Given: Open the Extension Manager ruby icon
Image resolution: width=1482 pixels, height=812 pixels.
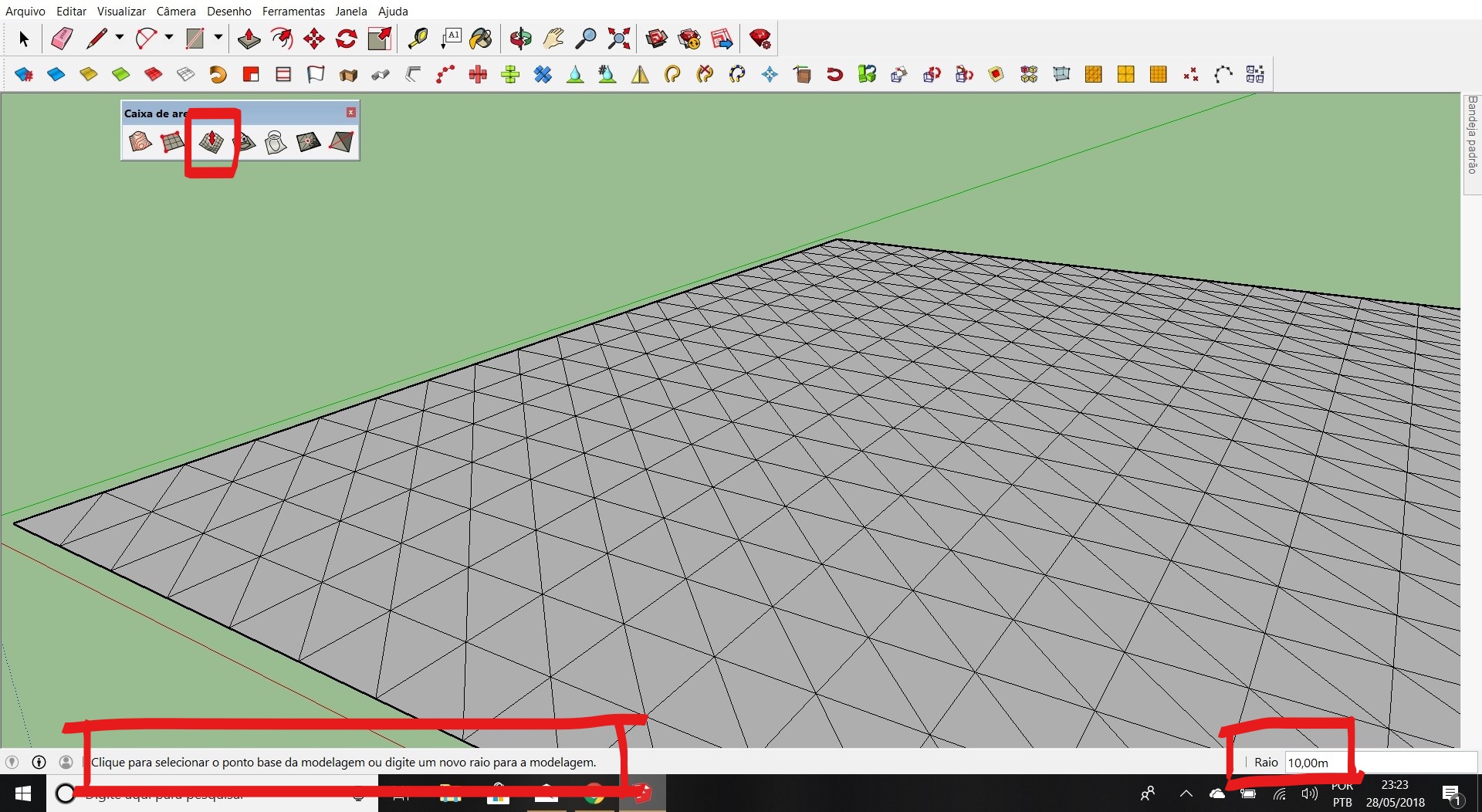Looking at the screenshot, I should click(760, 39).
